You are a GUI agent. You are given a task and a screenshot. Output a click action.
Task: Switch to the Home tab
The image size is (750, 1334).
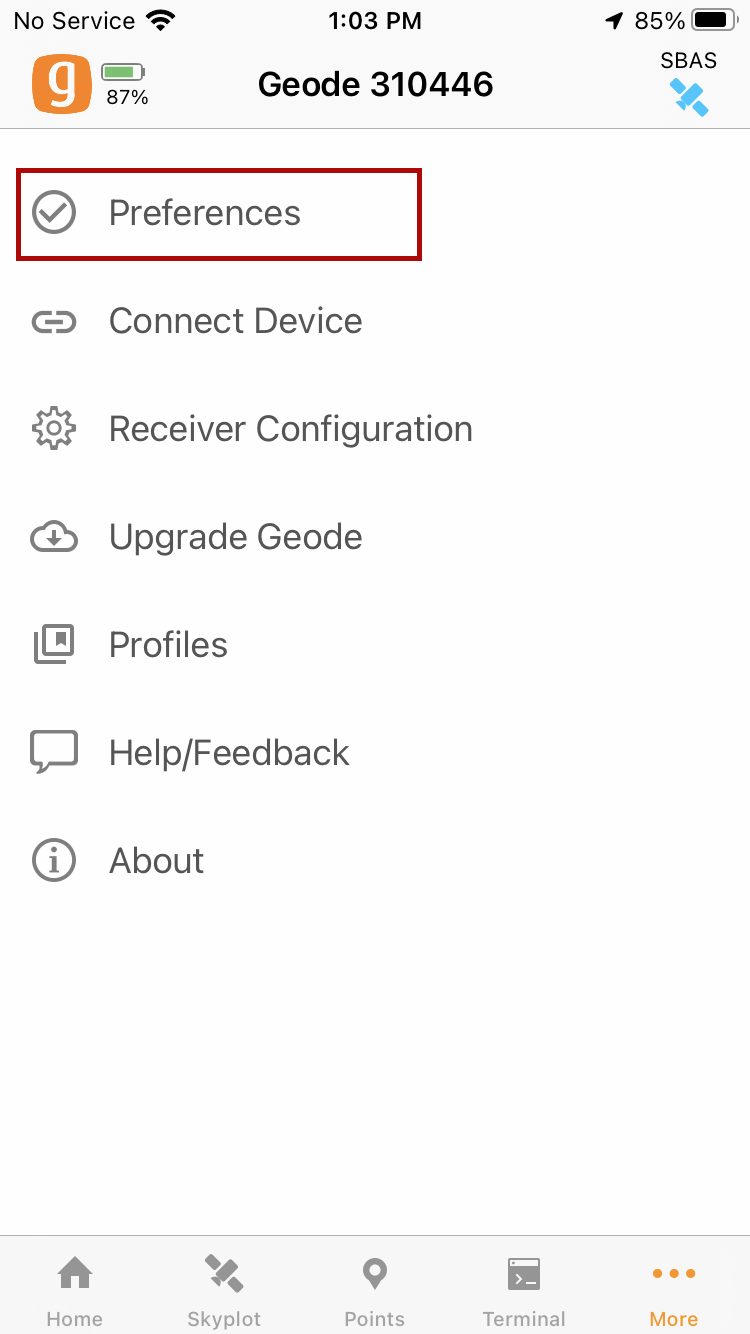pyautogui.click(x=75, y=1290)
